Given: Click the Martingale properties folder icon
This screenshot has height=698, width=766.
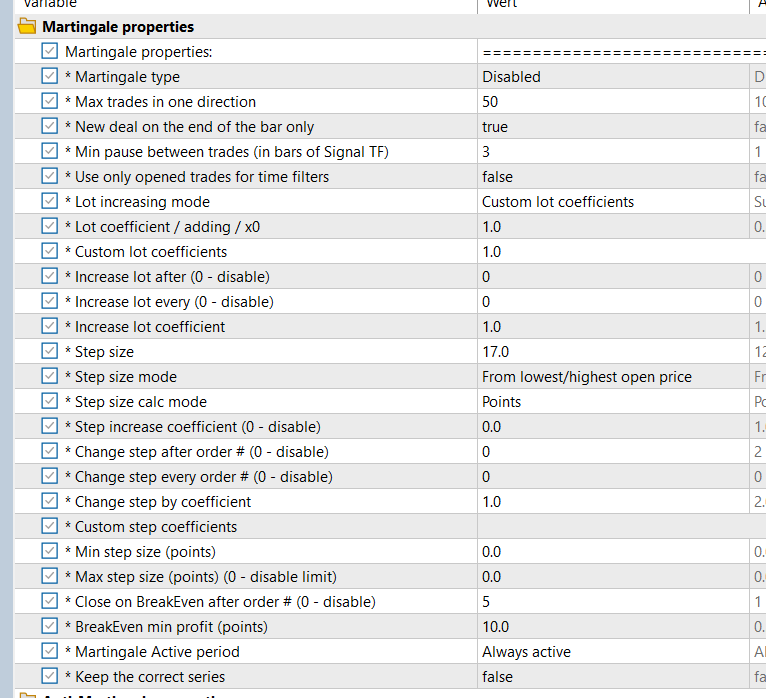Looking at the screenshot, I should point(28,27).
